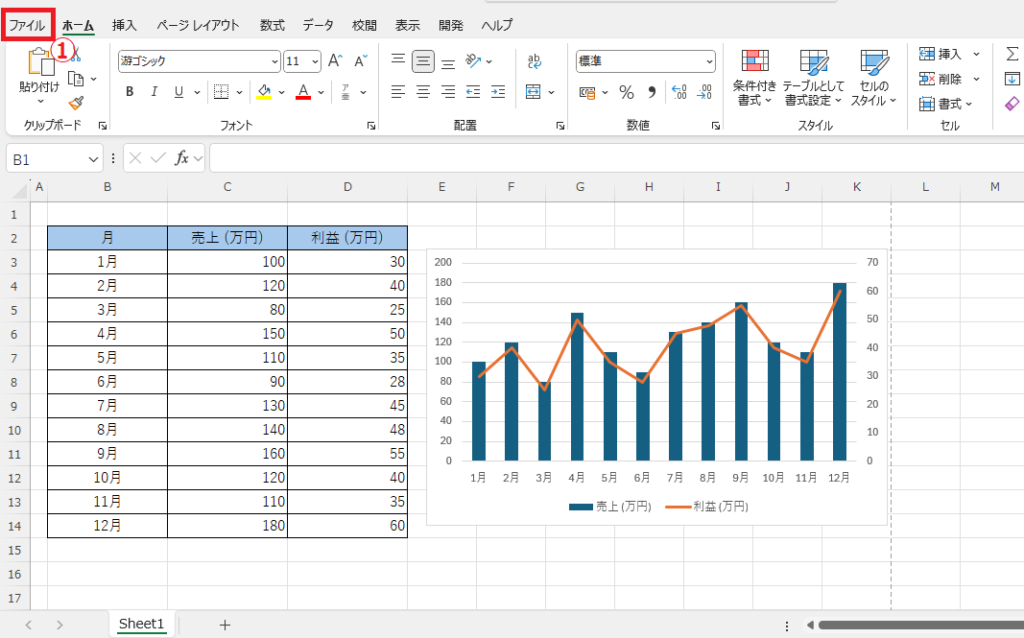1024x638 pixels.
Task: Switch to the 挿入 ribbon tab
Action: (124, 25)
